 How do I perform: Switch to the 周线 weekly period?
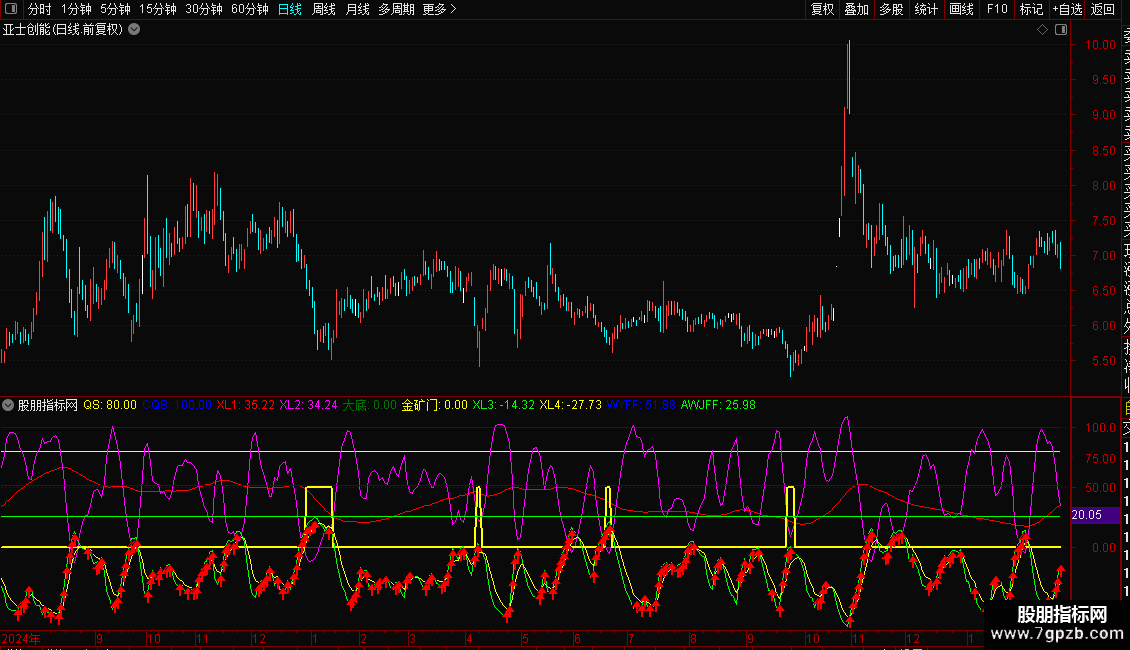[324, 9]
